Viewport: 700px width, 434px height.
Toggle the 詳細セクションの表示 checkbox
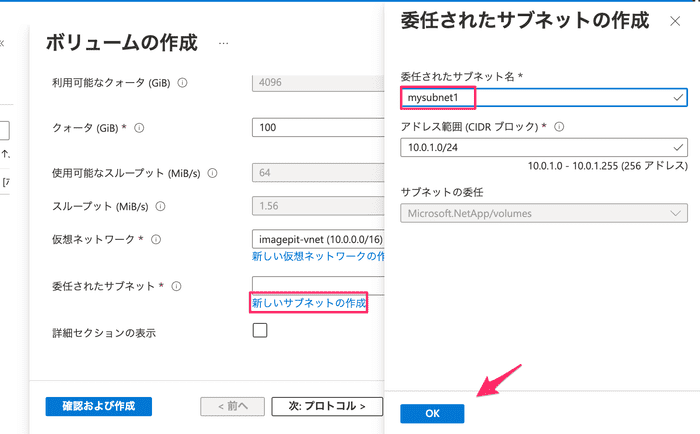(x=260, y=330)
